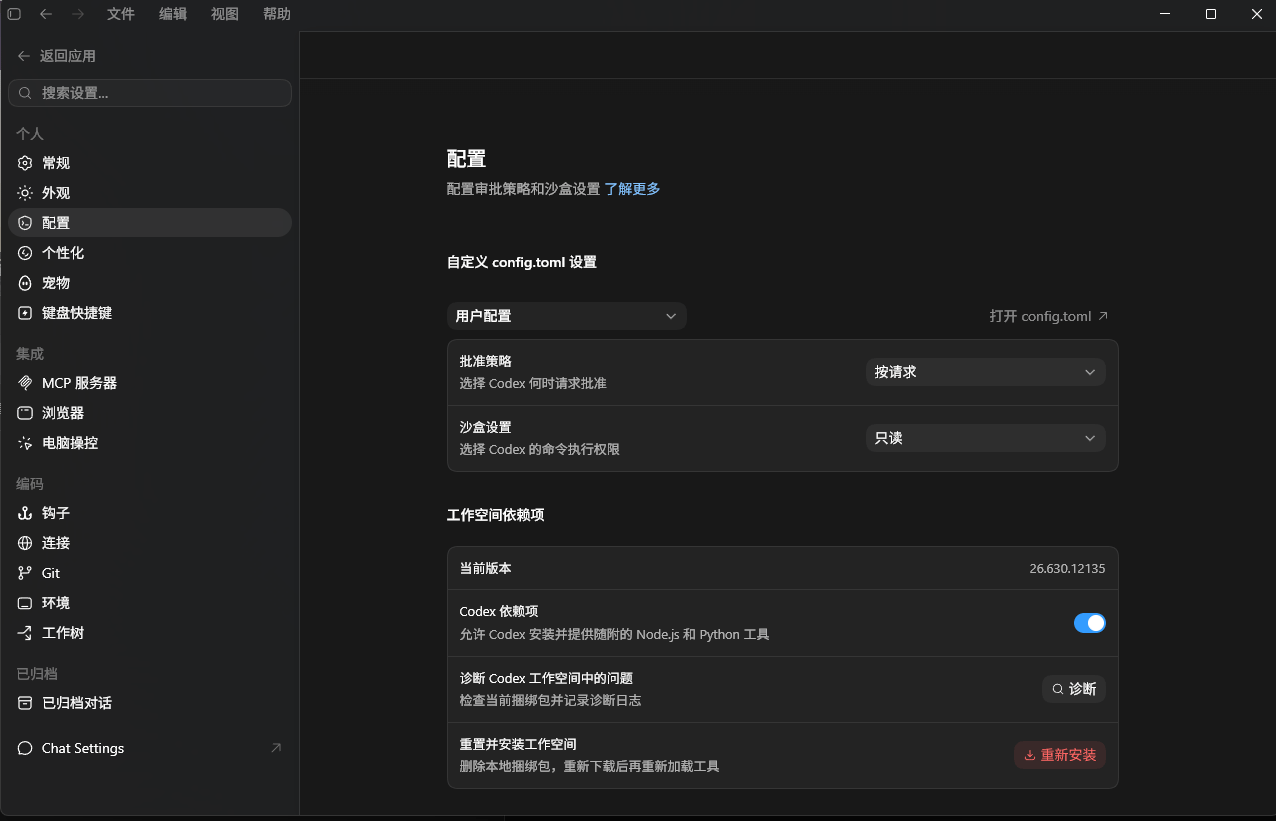Screen dimensions: 1276x821
Task: Click the 常规 gear icon in sidebar
Action: coord(25,163)
